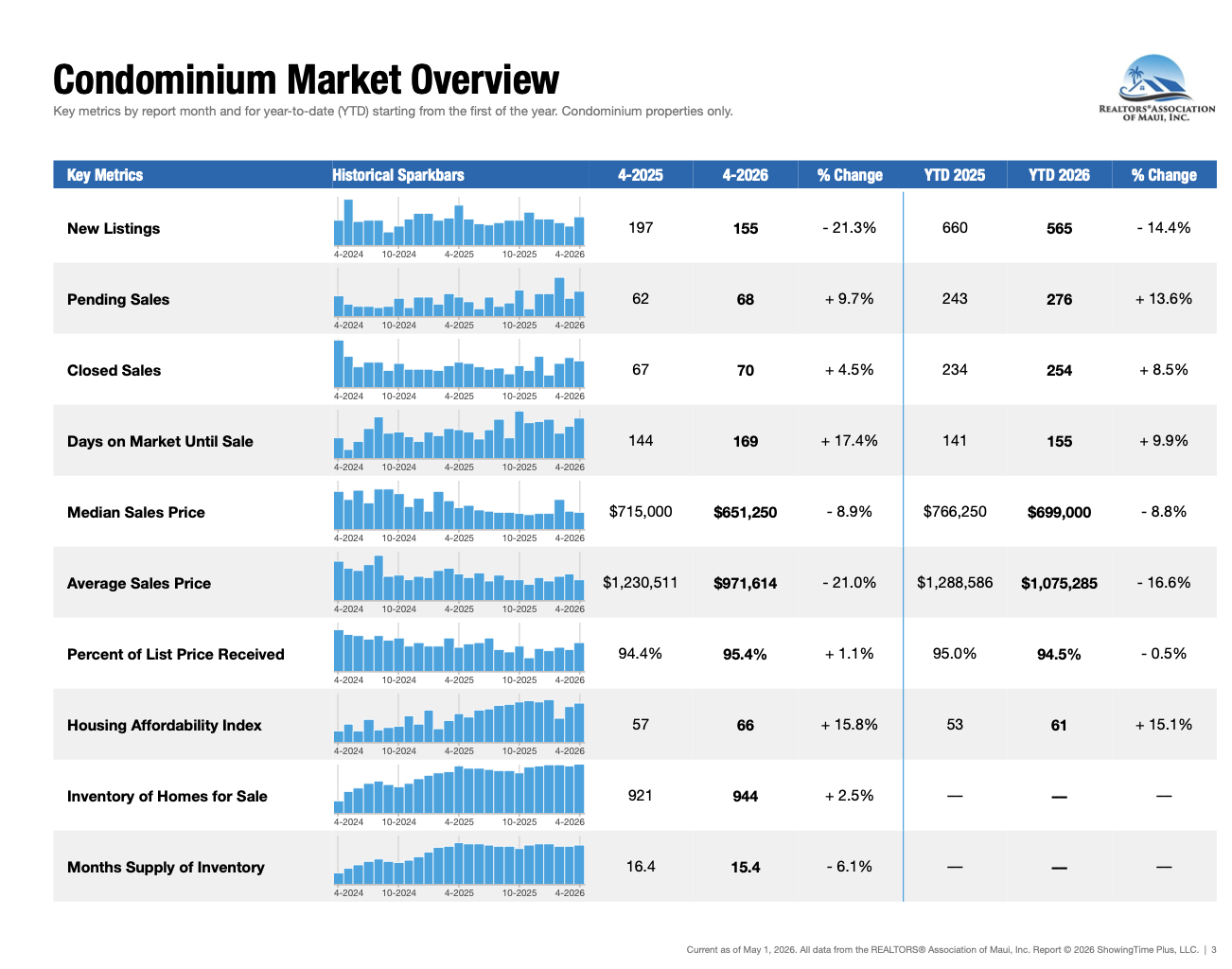
Task: Select the Median Sales Price label
Action: click(136, 512)
